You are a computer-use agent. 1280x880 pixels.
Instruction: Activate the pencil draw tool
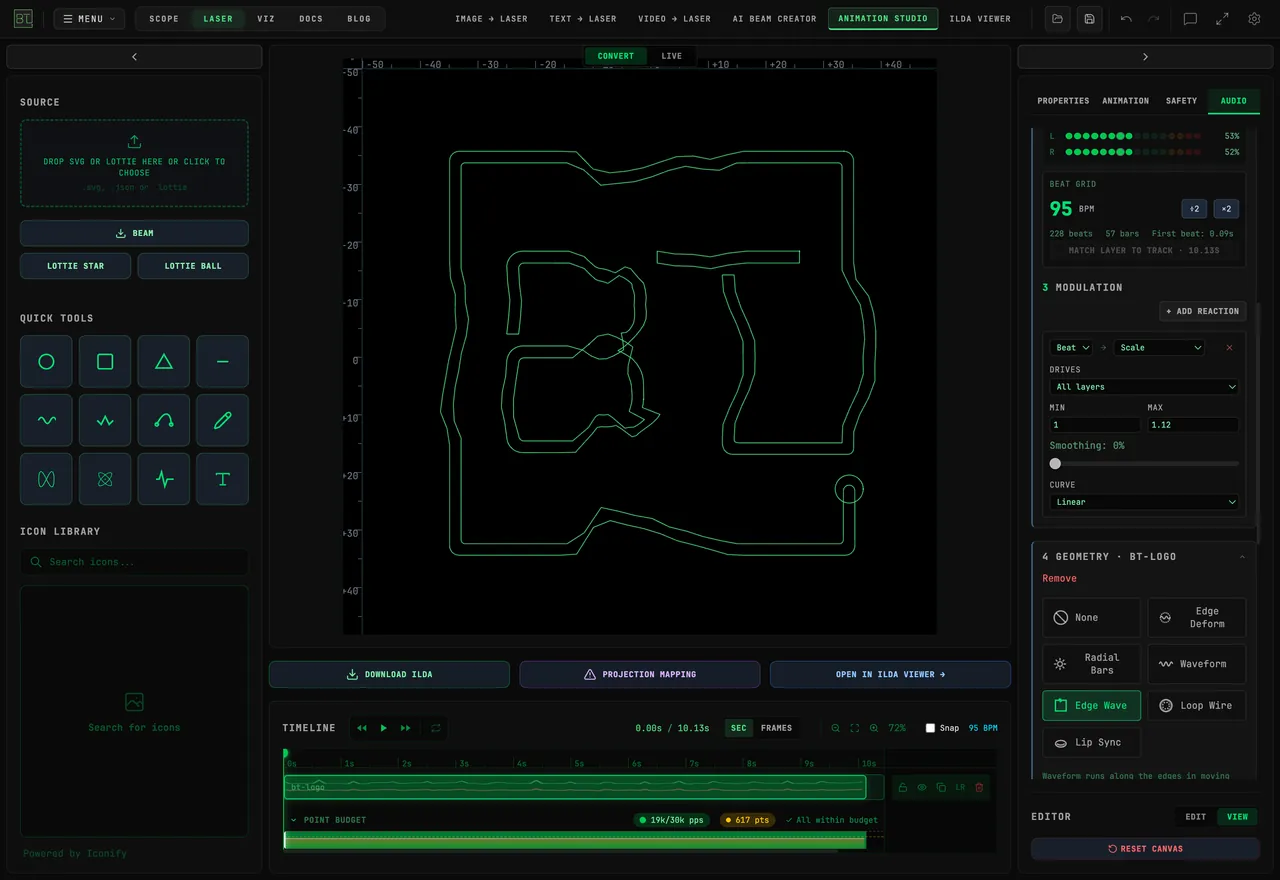223,421
